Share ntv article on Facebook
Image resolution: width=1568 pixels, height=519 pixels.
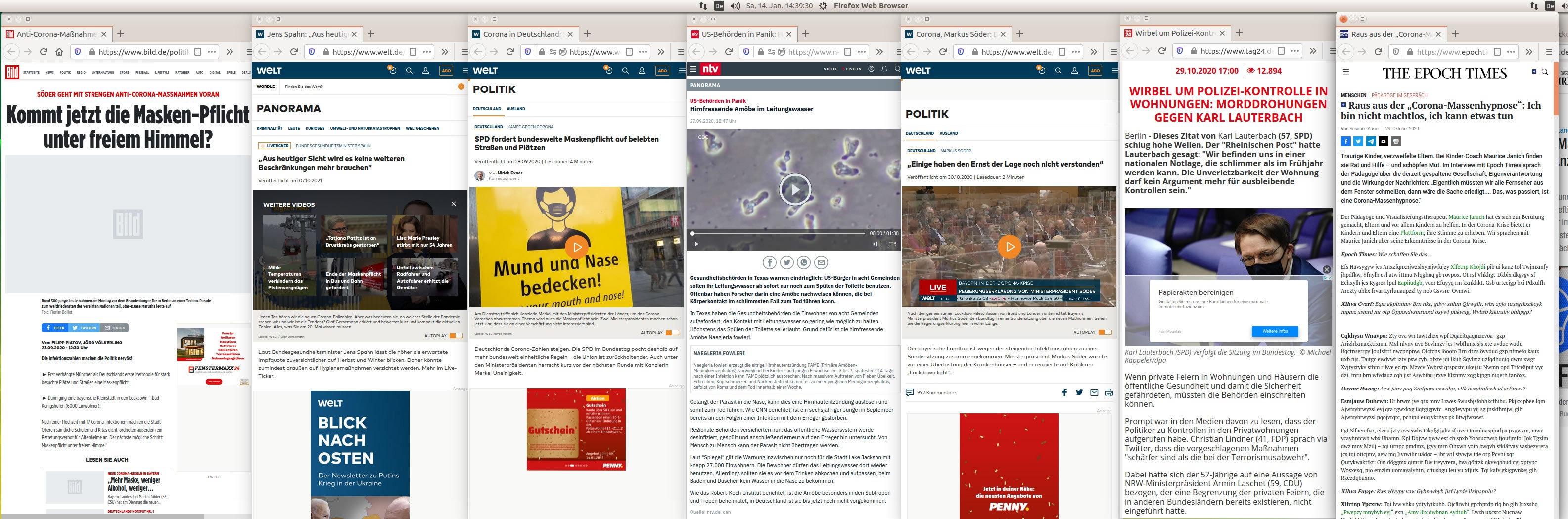click(x=769, y=263)
